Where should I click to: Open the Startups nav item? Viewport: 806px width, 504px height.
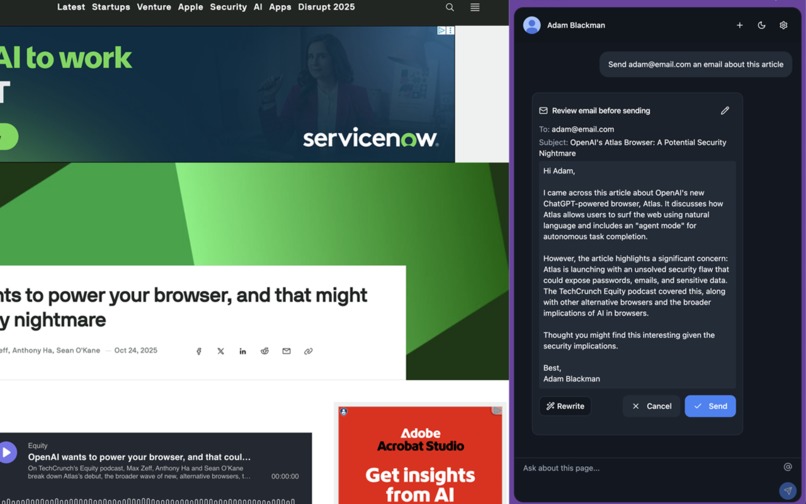[111, 7]
